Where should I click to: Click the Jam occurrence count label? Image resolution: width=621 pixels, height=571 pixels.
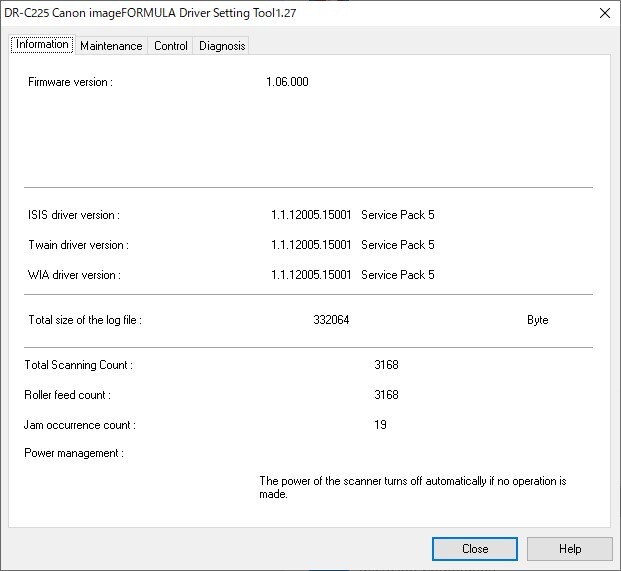coord(80,425)
